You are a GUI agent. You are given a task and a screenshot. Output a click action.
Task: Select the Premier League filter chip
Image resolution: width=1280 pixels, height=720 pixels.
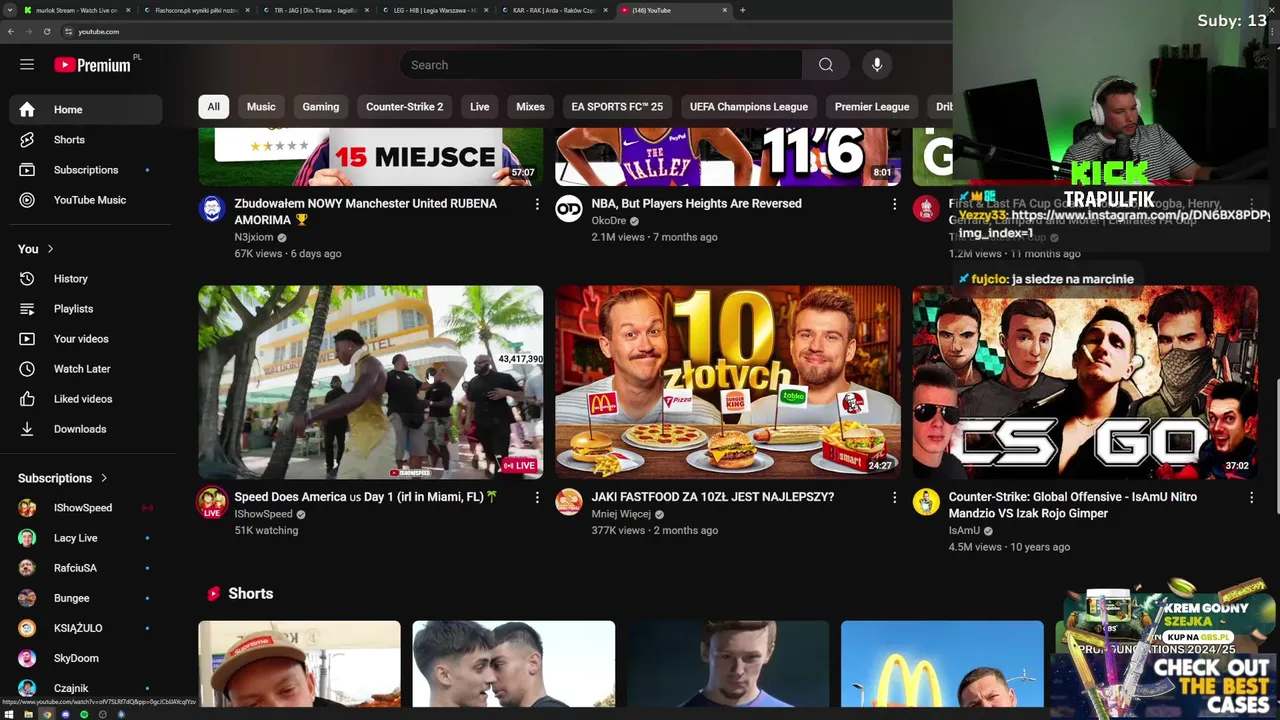pyautogui.click(x=872, y=107)
